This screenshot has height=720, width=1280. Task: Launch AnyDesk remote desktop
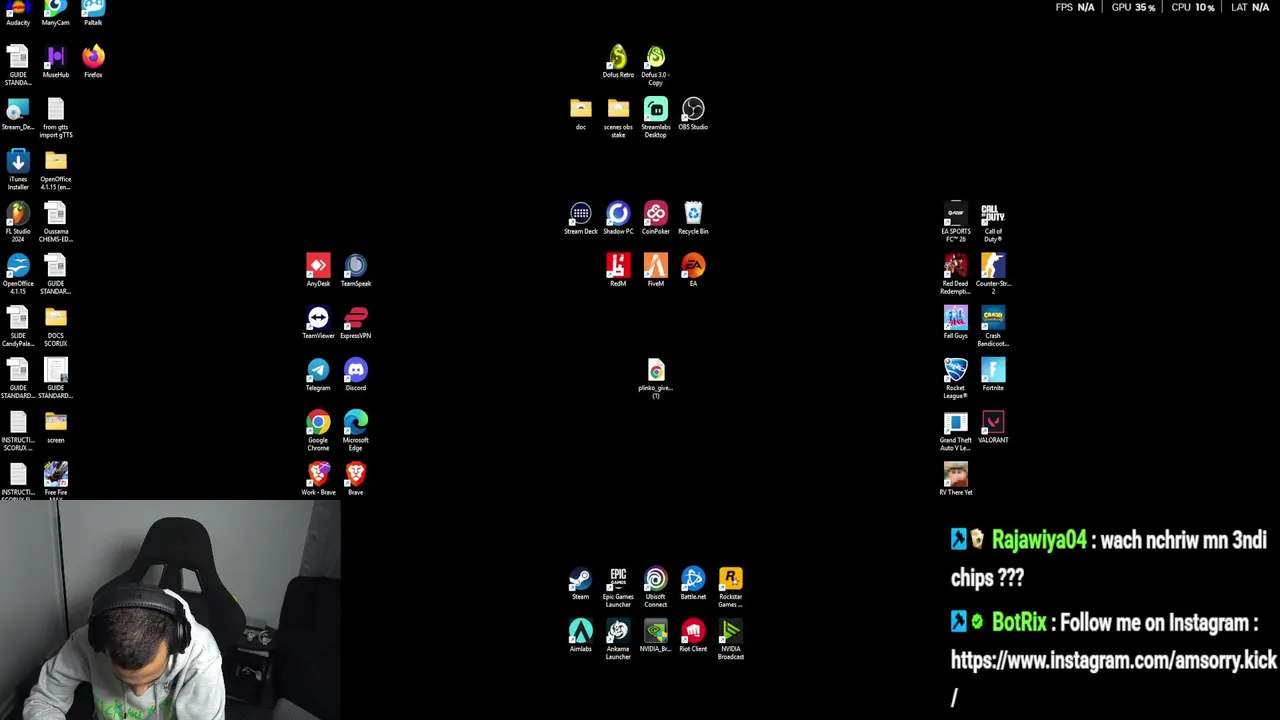point(318,271)
